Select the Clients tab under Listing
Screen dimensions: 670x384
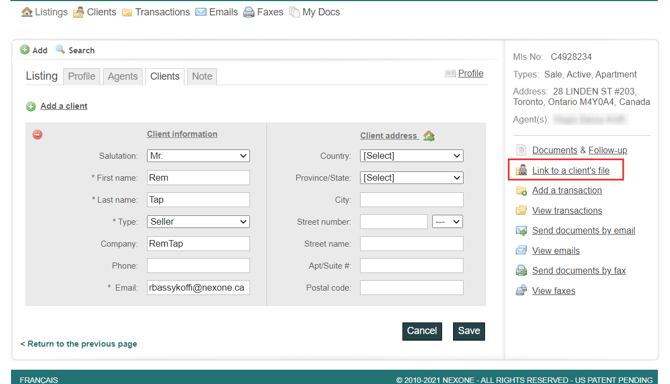(165, 76)
